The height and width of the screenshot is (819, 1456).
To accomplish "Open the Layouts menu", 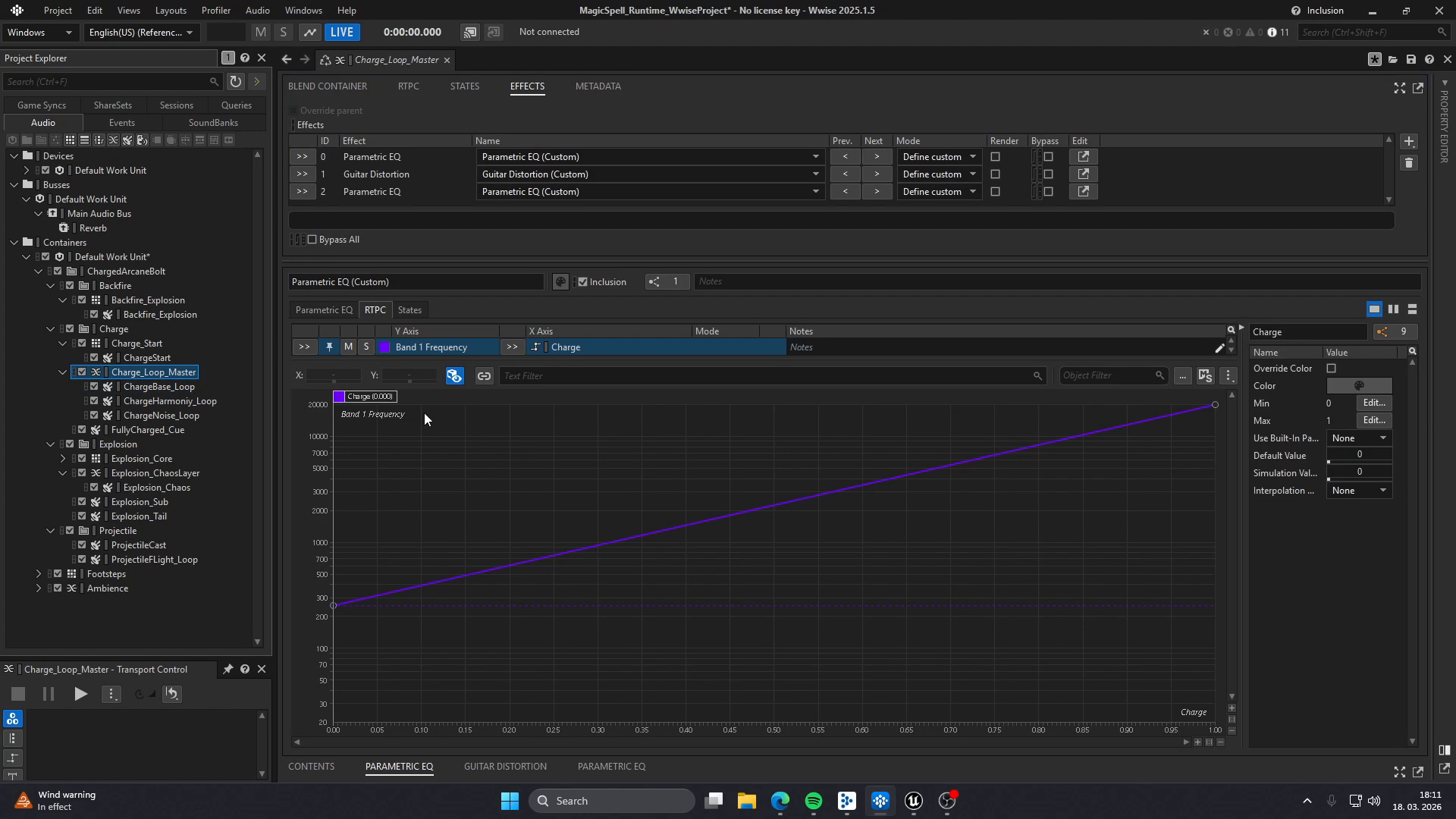I will coord(171,11).
